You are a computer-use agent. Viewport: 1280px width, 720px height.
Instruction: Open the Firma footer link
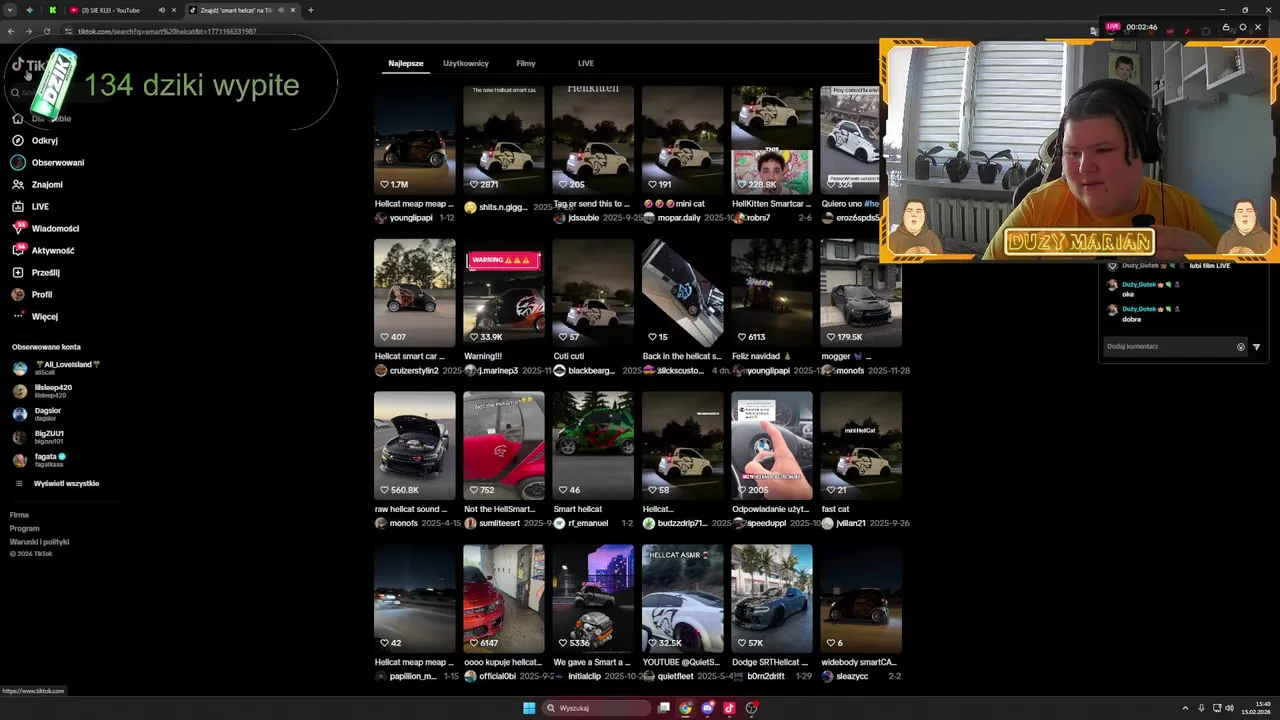(x=19, y=515)
